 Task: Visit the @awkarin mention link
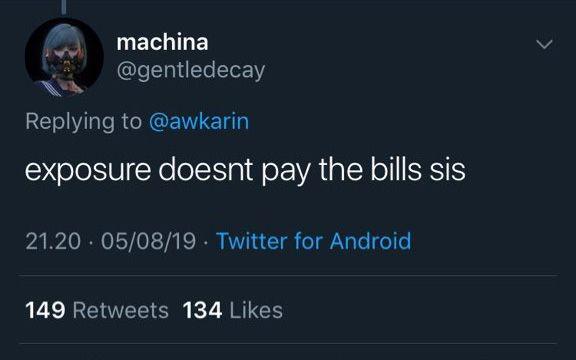point(199,122)
